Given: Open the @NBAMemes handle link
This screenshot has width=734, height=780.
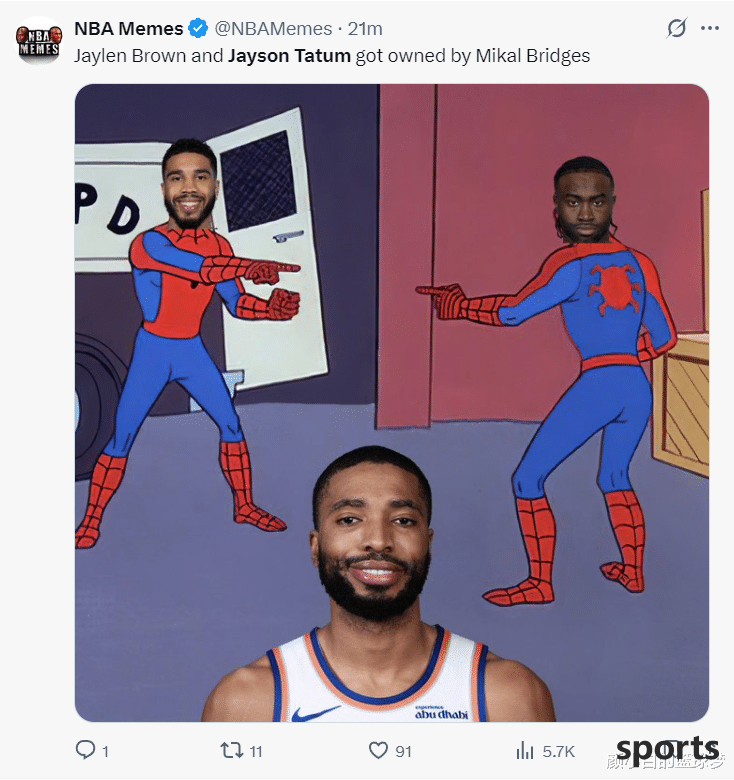Looking at the screenshot, I should (x=273, y=29).
